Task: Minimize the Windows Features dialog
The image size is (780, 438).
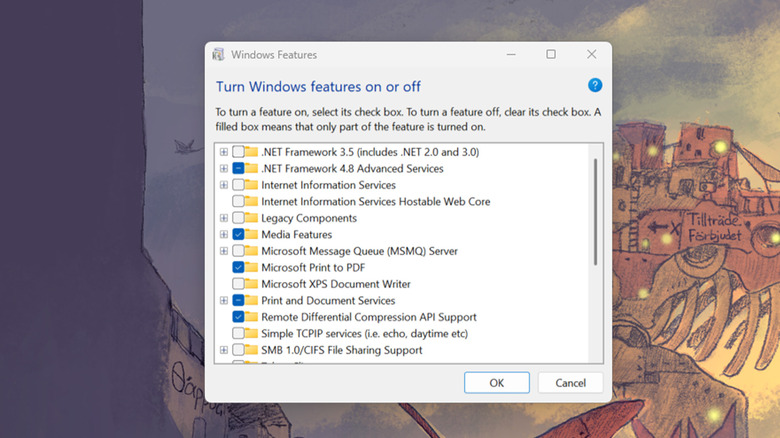Action: (x=511, y=54)
